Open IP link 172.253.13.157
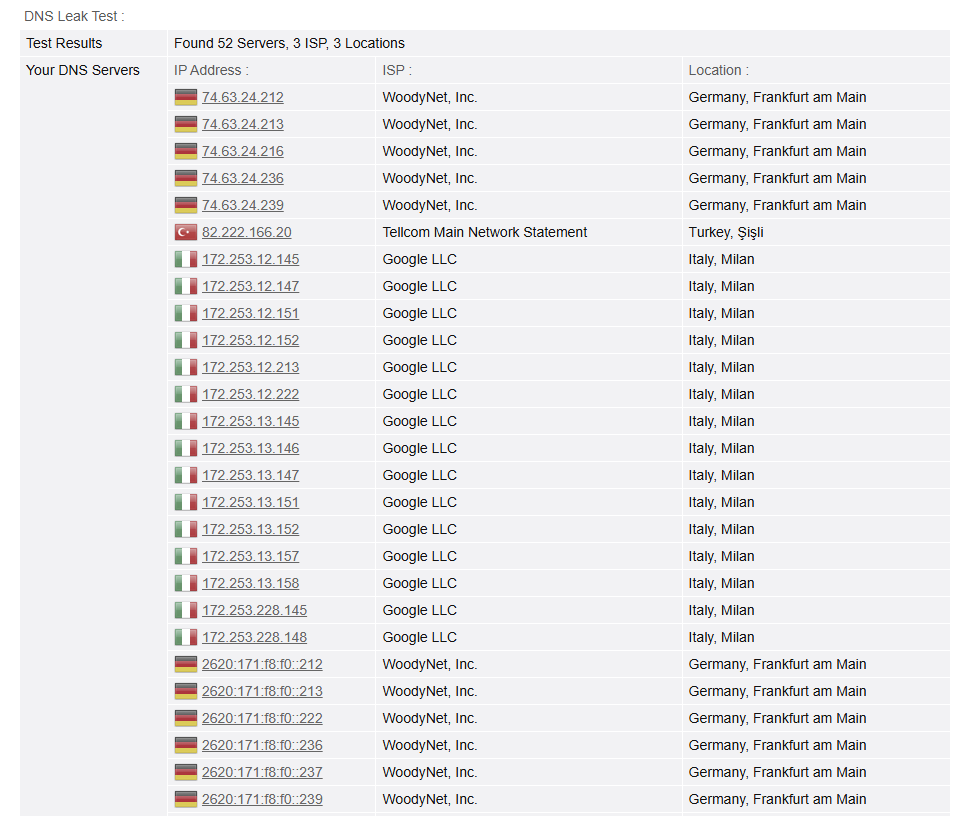Screen dimensions: 966x816 coord(251,557)
